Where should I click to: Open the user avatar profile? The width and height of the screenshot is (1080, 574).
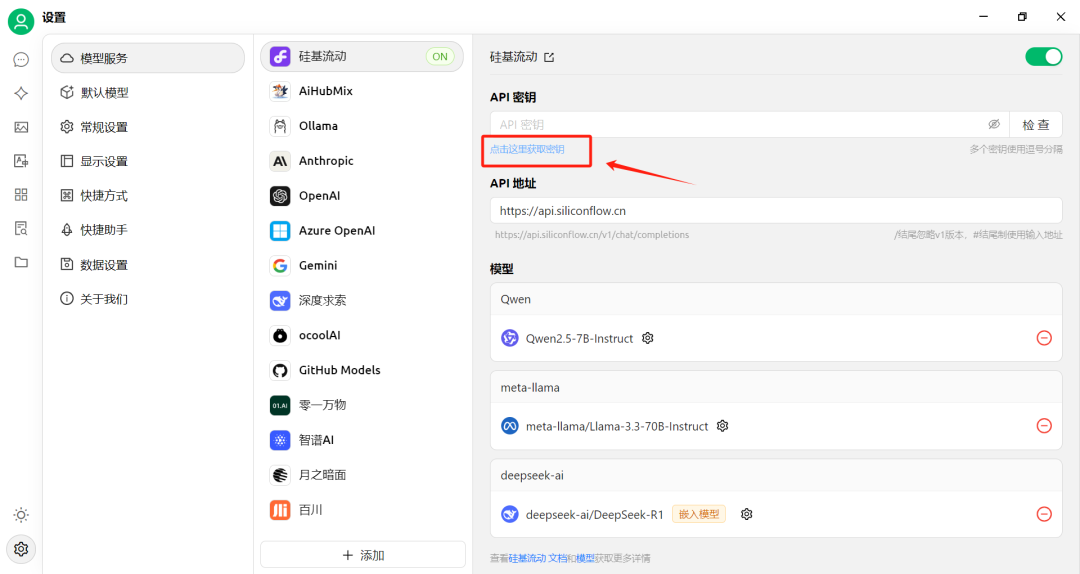coord(21,21)
